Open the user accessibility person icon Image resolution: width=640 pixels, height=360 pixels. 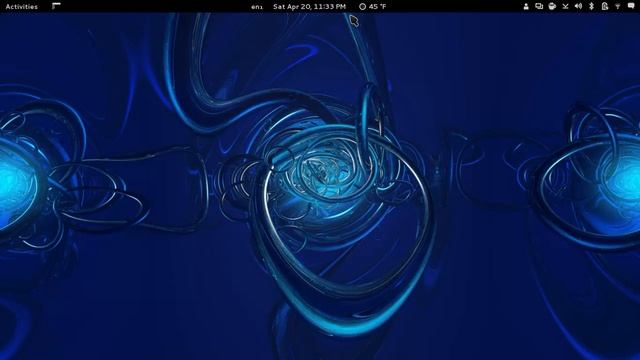pos(526,7)
